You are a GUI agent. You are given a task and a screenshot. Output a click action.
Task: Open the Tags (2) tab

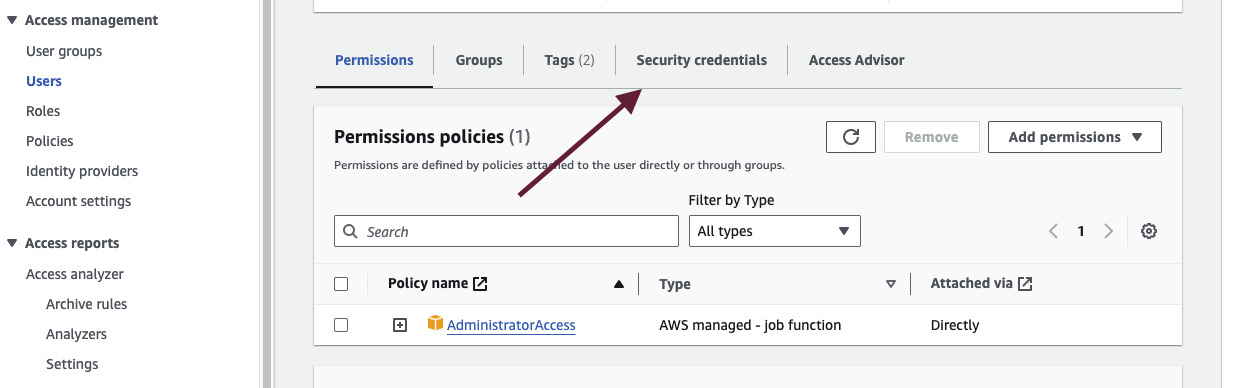point(569,60)
